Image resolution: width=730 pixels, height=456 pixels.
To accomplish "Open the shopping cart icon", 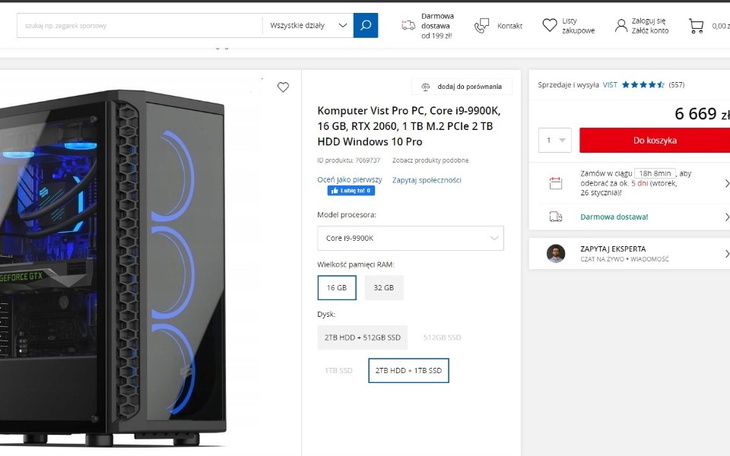I will click(x=696, y=25).
